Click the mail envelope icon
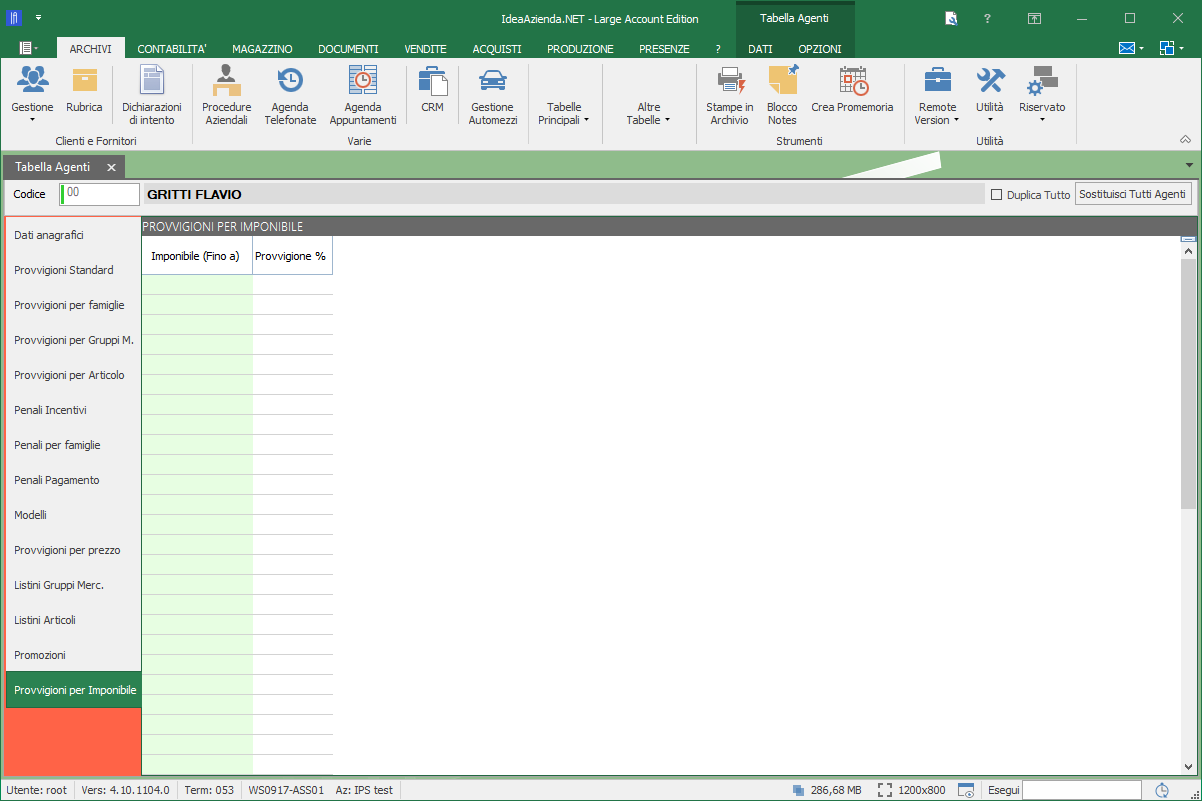The height and width of the screenshot is (801, 1202). click(x=1126, y=48)
